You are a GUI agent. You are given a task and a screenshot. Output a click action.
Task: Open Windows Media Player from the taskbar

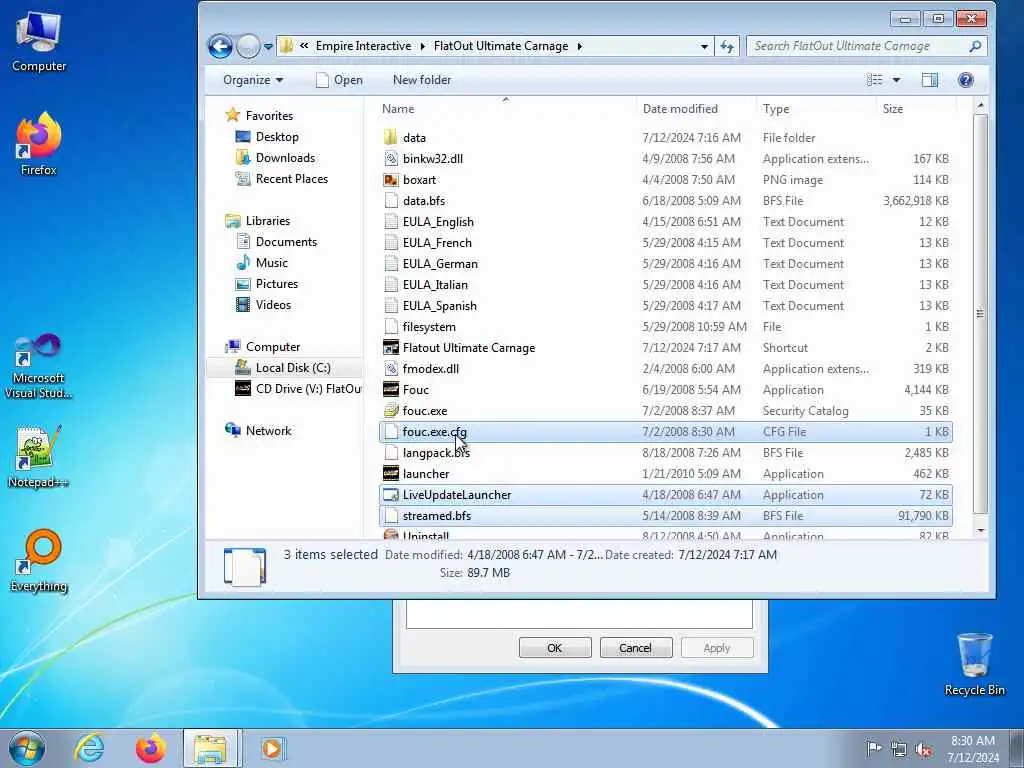coord(272,748)
